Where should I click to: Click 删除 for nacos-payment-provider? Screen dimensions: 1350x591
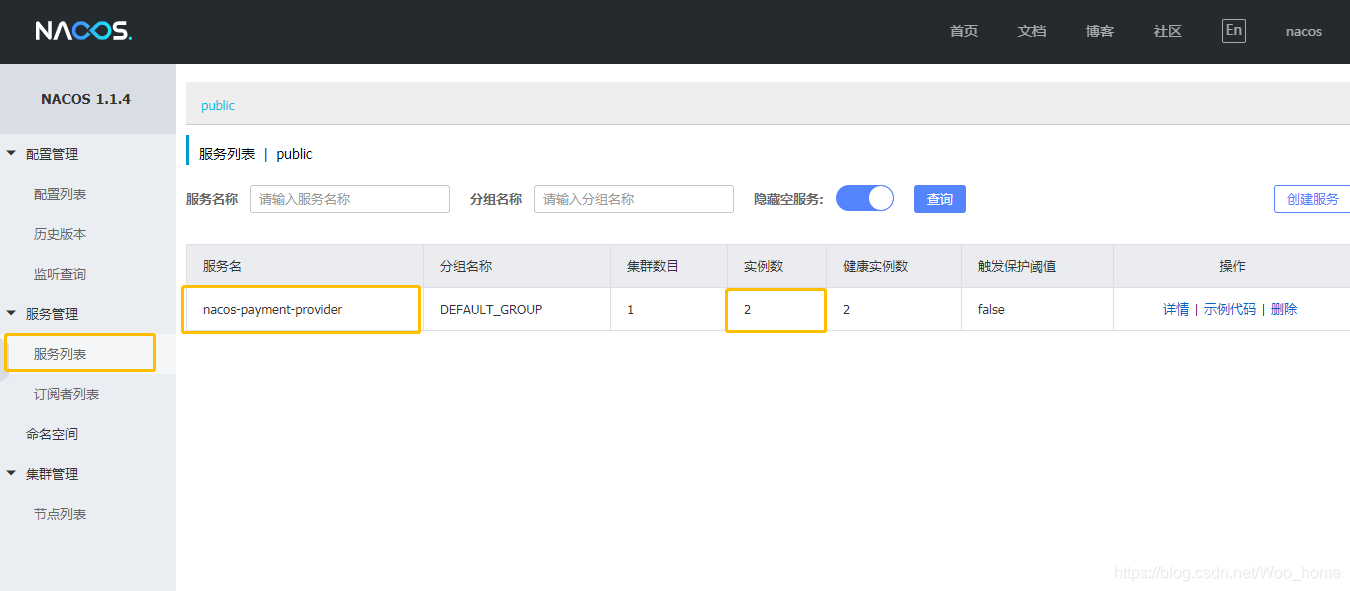(1284, 309)
